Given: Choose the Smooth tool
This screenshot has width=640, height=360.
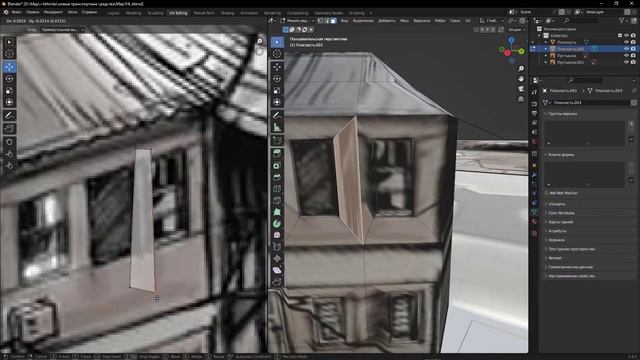Looking at the screenshot, I should (x=277, y=236).
